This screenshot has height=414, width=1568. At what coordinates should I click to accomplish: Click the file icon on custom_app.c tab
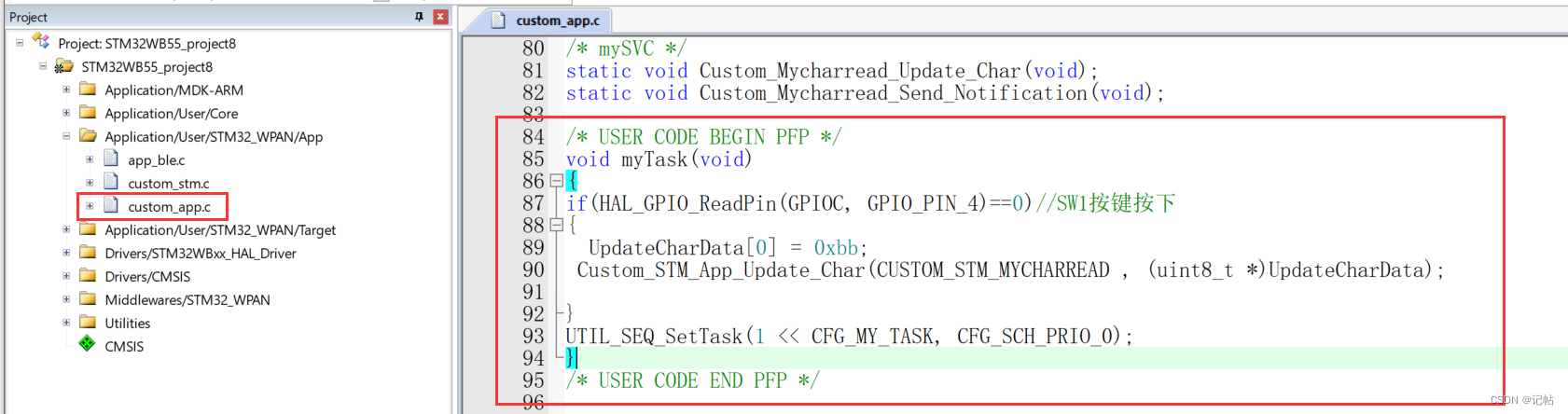498,21
